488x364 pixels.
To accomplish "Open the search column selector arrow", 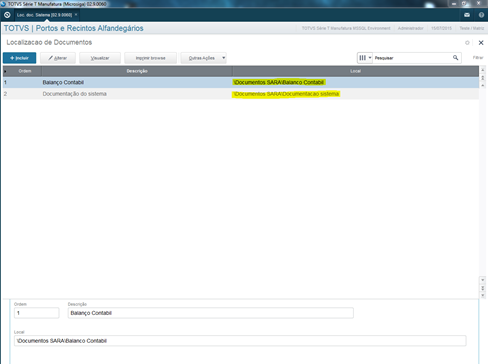I will 370,58.
